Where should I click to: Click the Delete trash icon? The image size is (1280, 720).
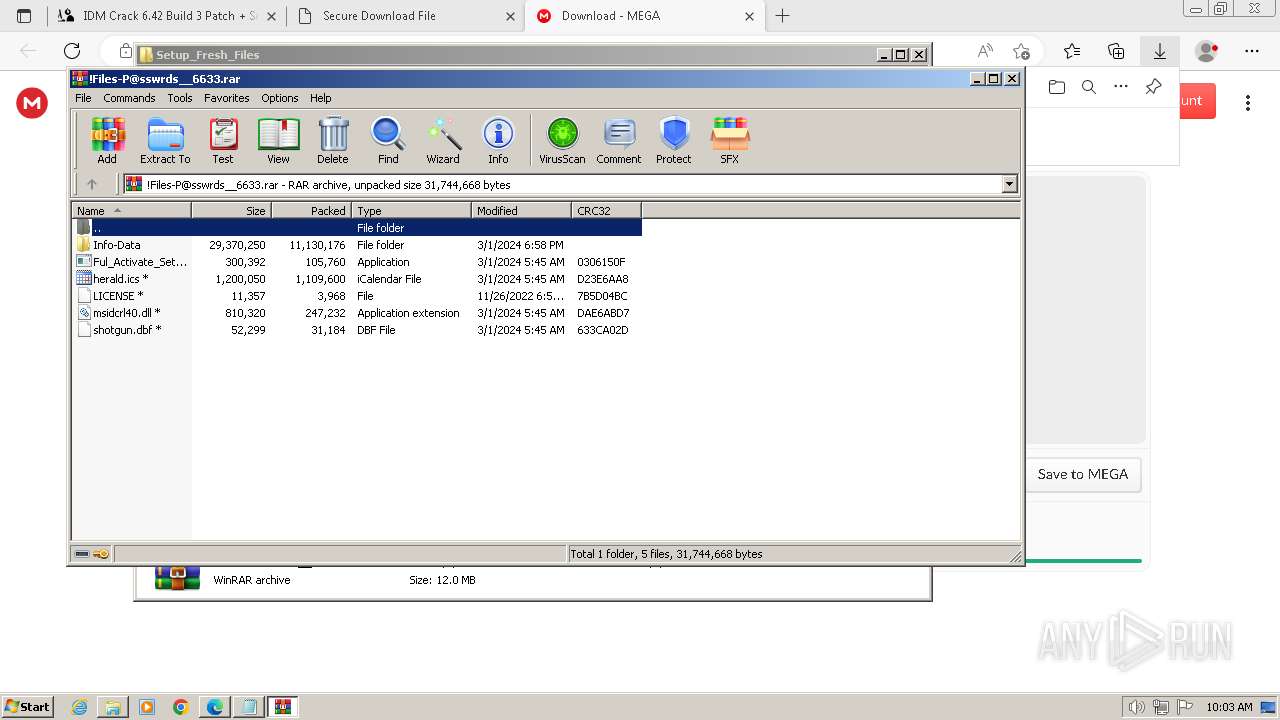tap(333, 140)
